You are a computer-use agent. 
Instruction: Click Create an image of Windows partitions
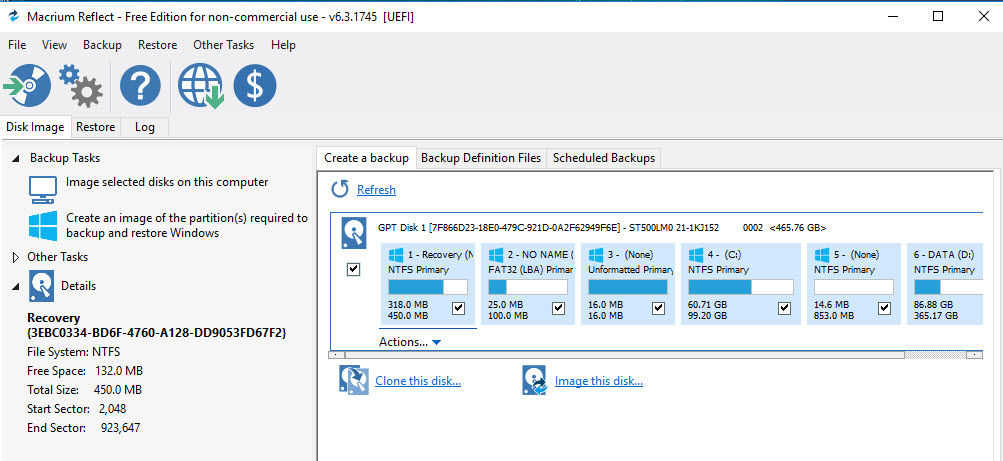(x=187, y=225)
